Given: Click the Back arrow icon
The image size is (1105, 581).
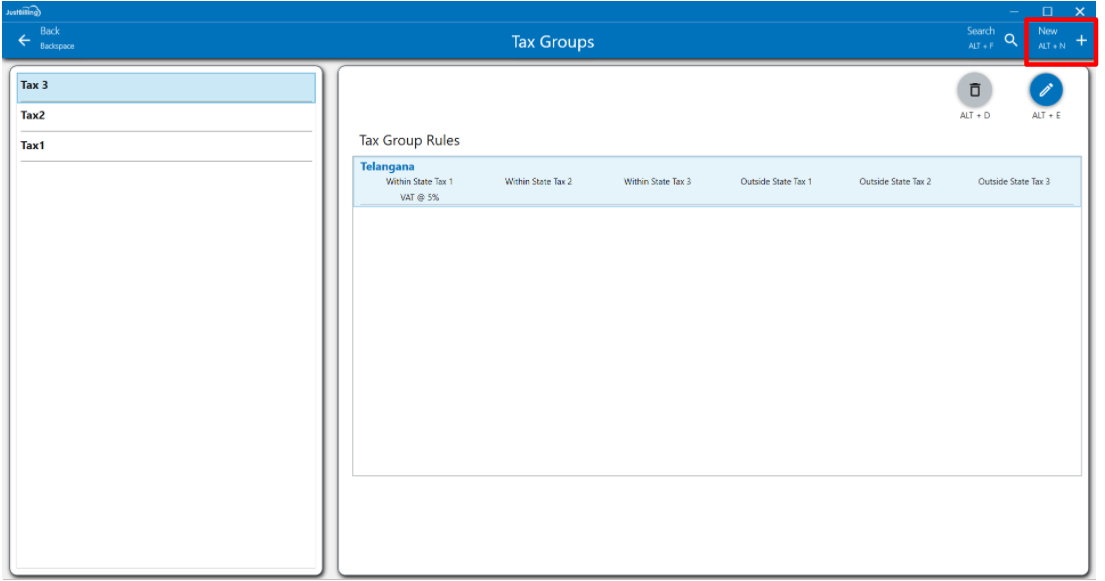Looking at the screenshot, I should pos(24,40).
